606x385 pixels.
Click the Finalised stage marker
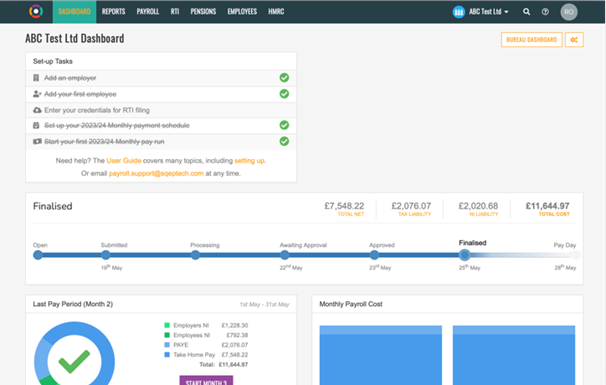pyautogui.click(x=465, y=255)
